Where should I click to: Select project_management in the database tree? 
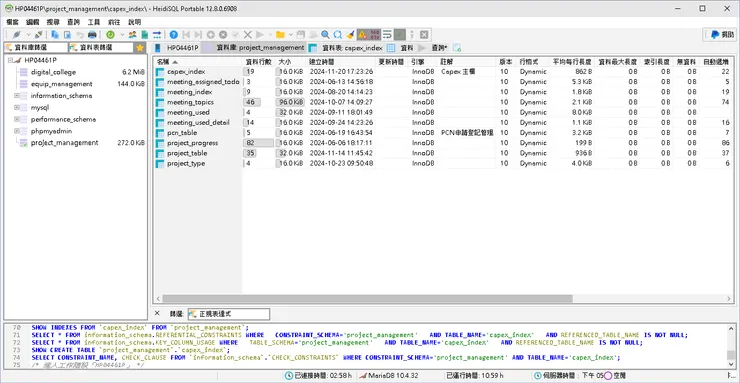(65, 143)
